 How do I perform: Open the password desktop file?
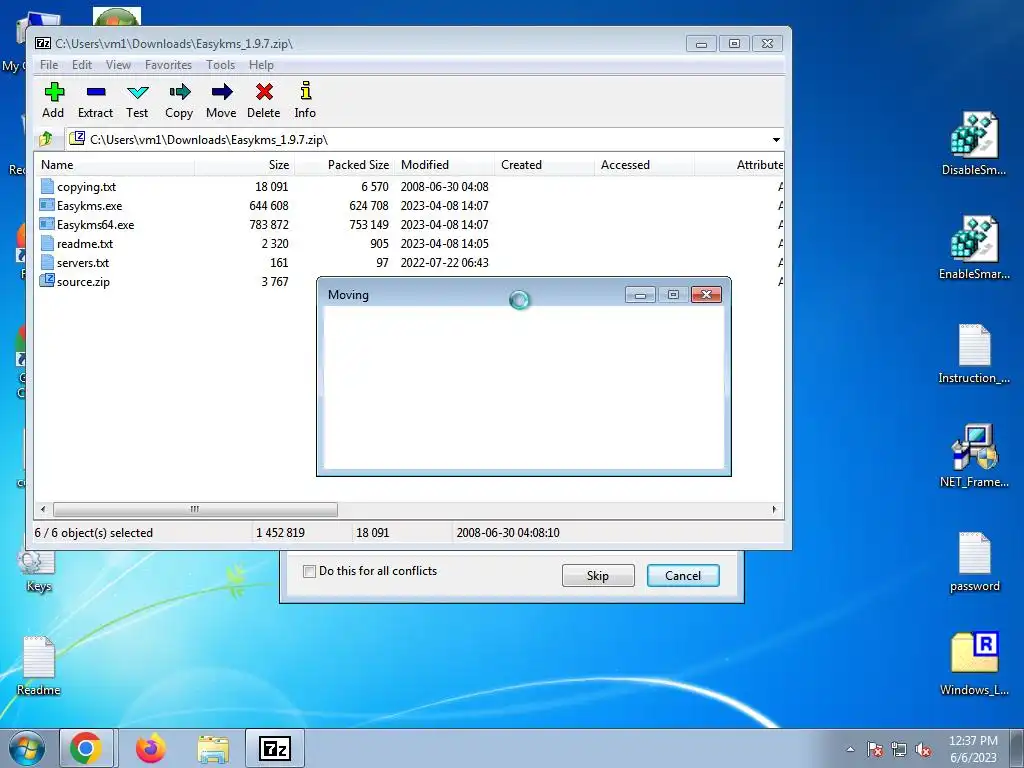click(x=974, y=562)
